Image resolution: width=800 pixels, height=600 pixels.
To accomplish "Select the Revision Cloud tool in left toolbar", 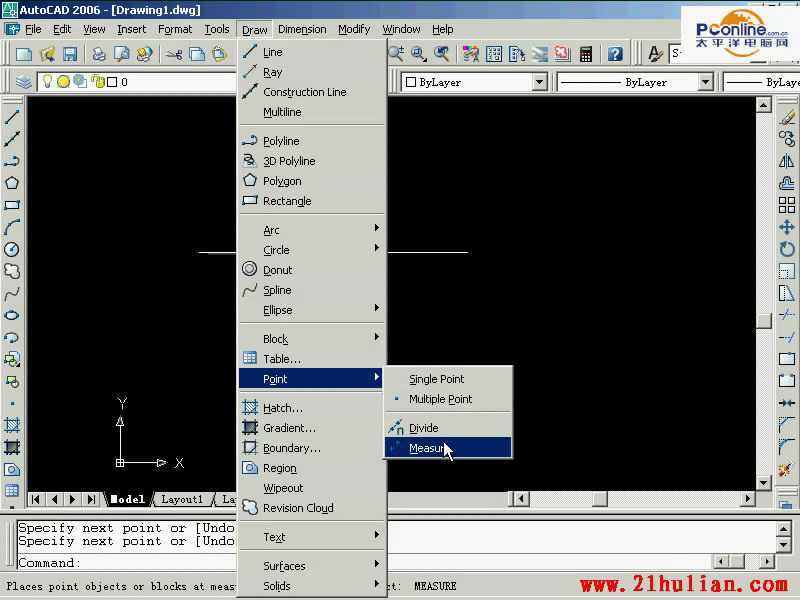I will [x=12, y=271].
